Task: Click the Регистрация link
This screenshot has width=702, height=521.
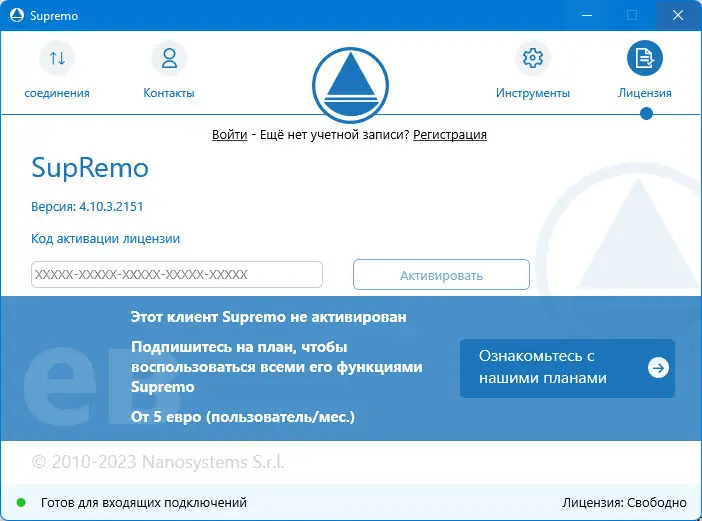Action: point(450,135)
